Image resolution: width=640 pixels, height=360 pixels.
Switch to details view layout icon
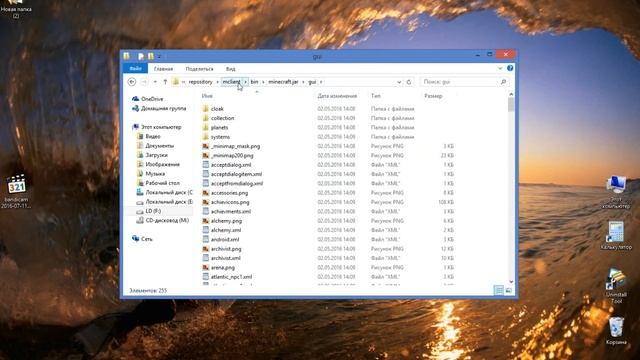click(x=498, y=290)
